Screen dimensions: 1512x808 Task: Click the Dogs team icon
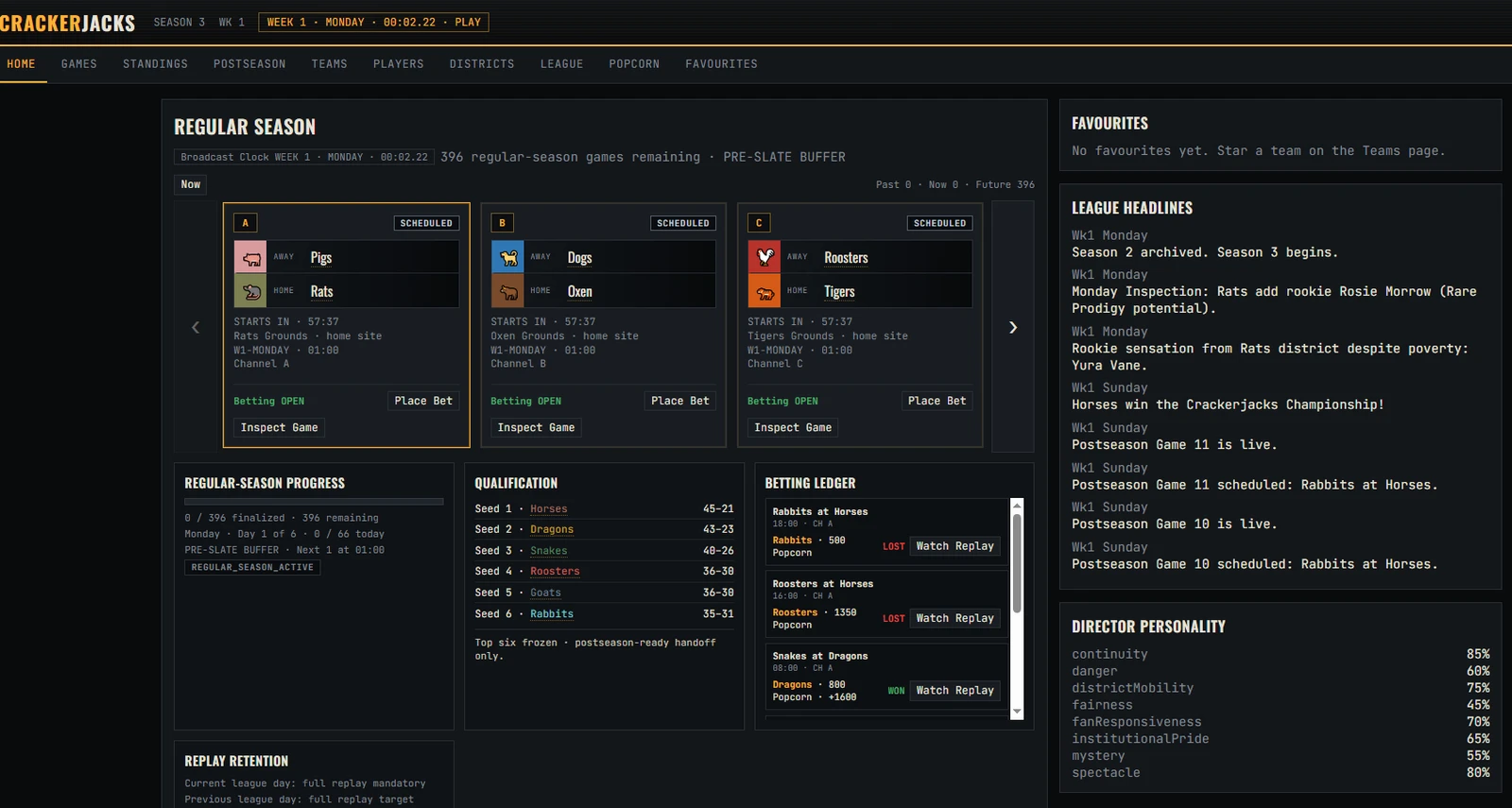tap(507, 257)
